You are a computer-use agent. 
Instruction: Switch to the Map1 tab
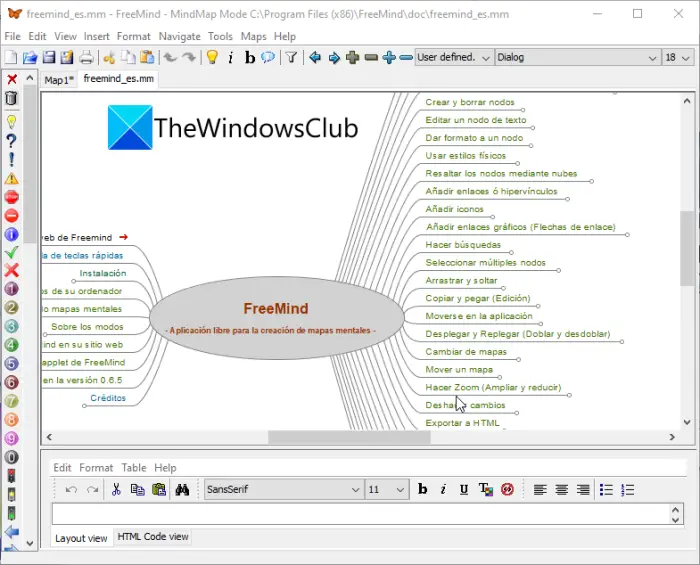click(x=59, y=80)
